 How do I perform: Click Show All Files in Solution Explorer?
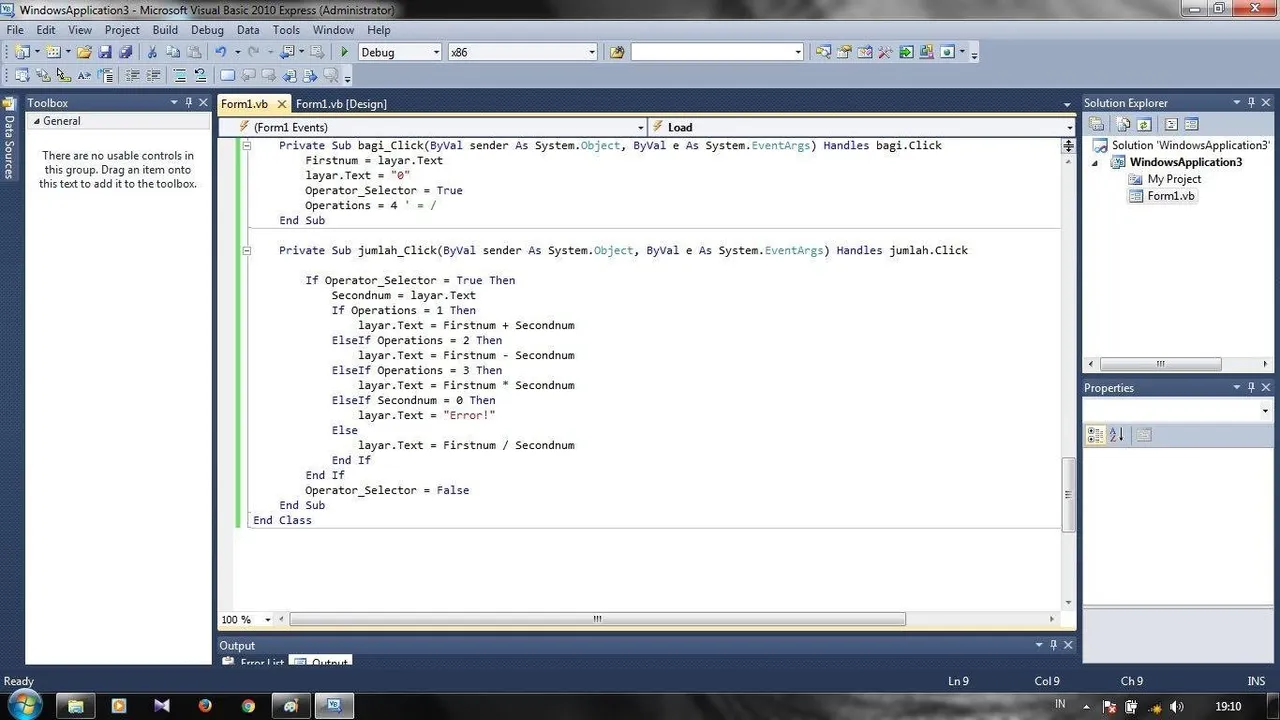(x=1123, y=124)
